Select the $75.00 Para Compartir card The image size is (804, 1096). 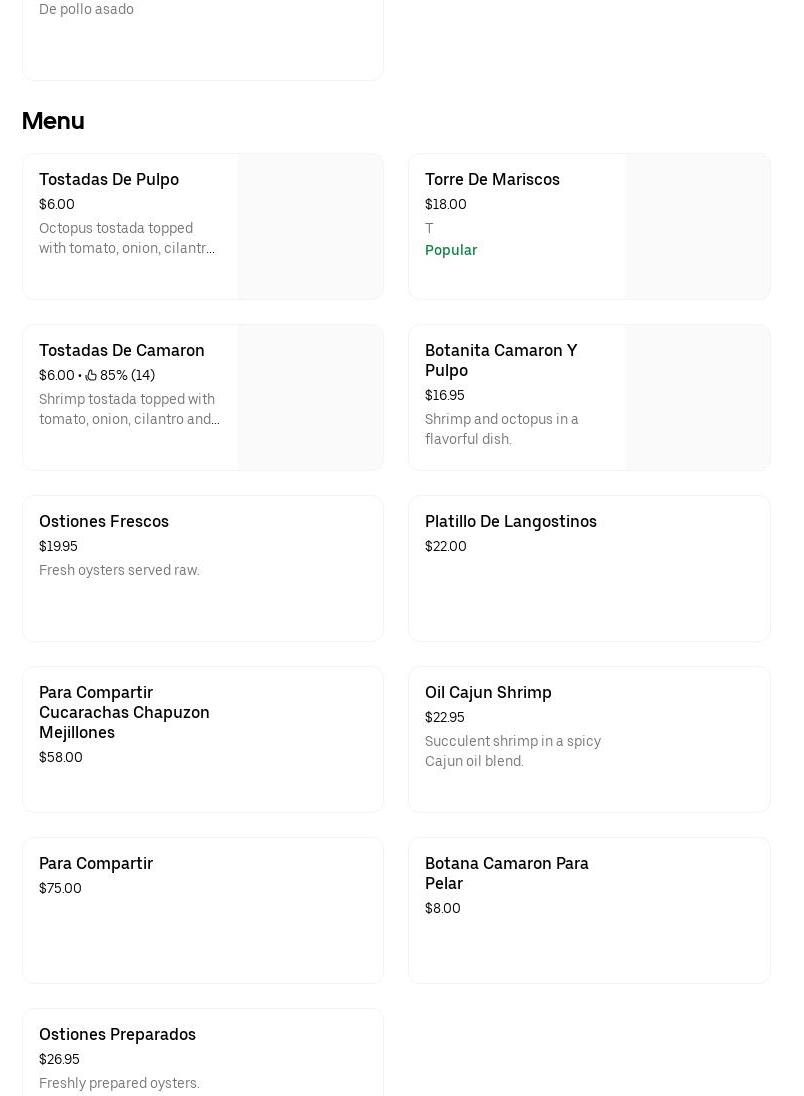[x=203, y=910]
